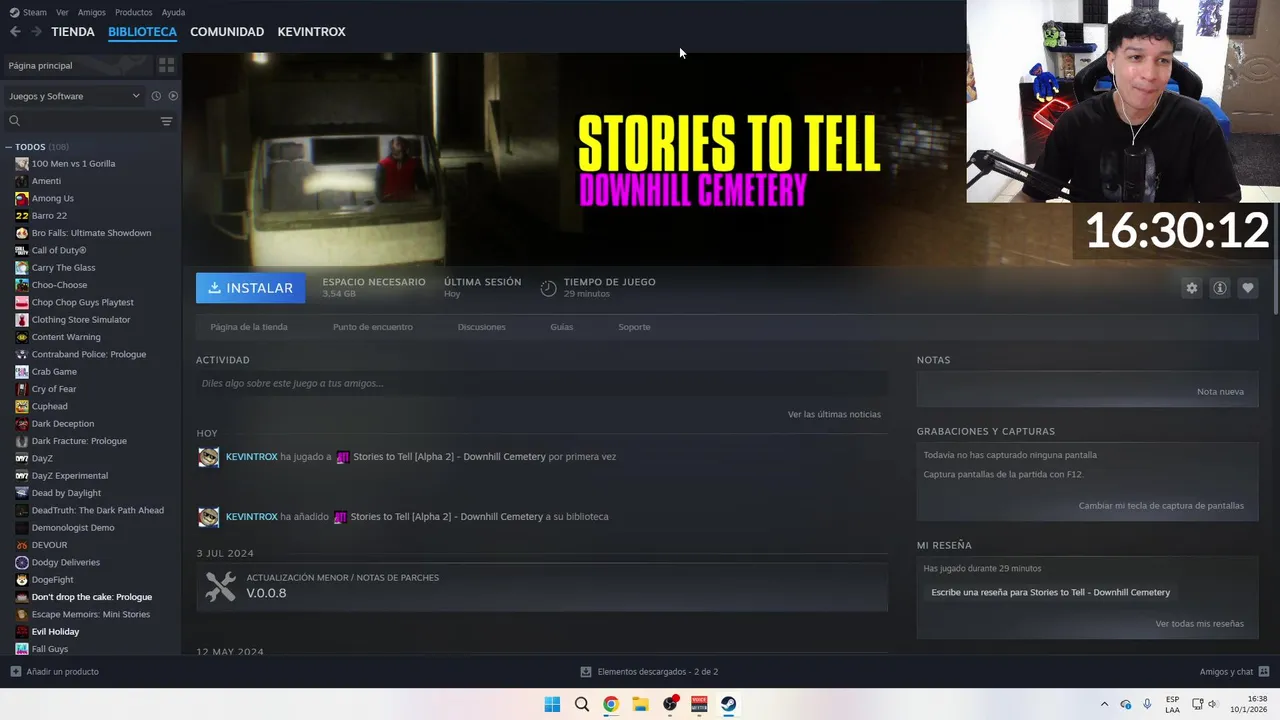Go back with the left arrow
This screenshot has height=720, width=1280.
(15, 32)
